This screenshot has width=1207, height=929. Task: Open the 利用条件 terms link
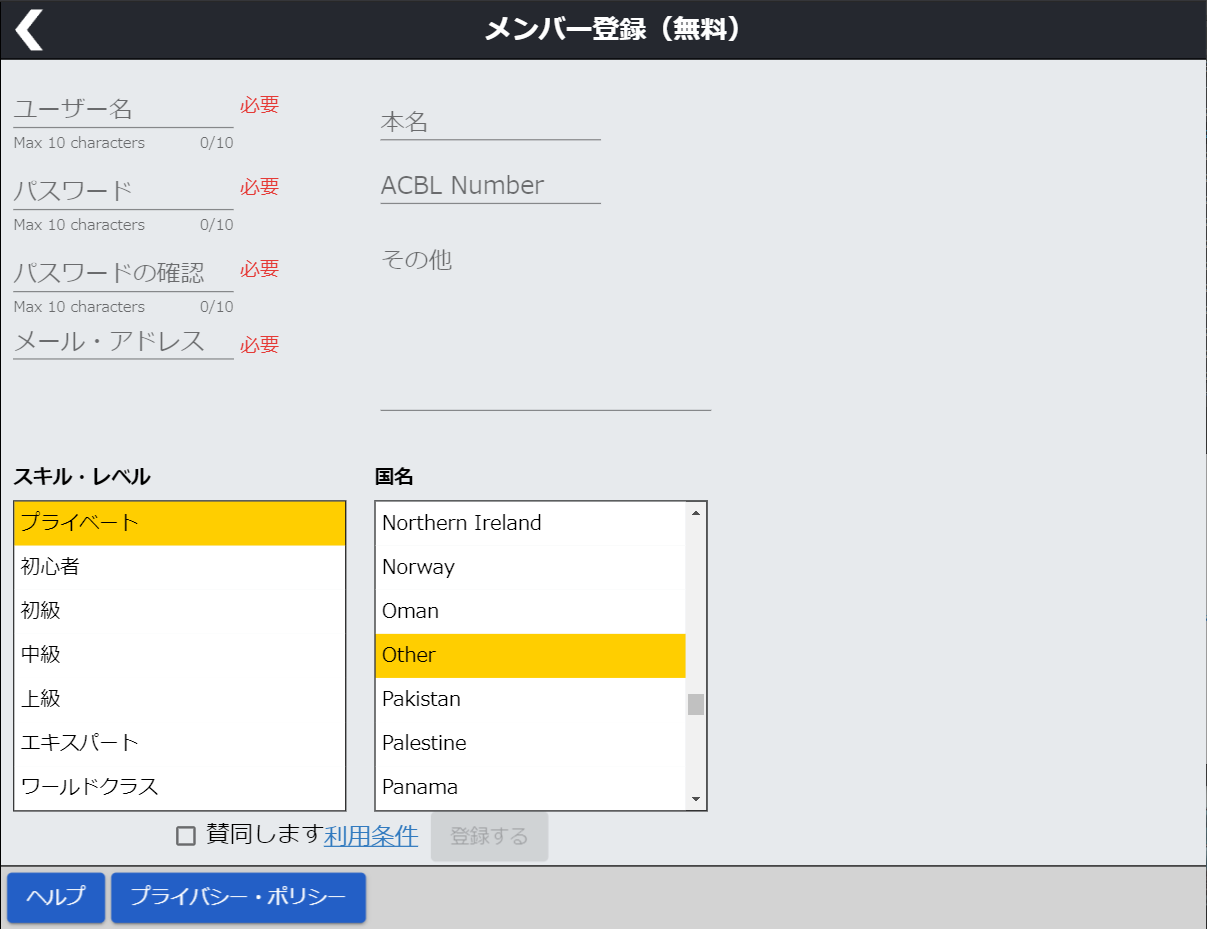371,836
